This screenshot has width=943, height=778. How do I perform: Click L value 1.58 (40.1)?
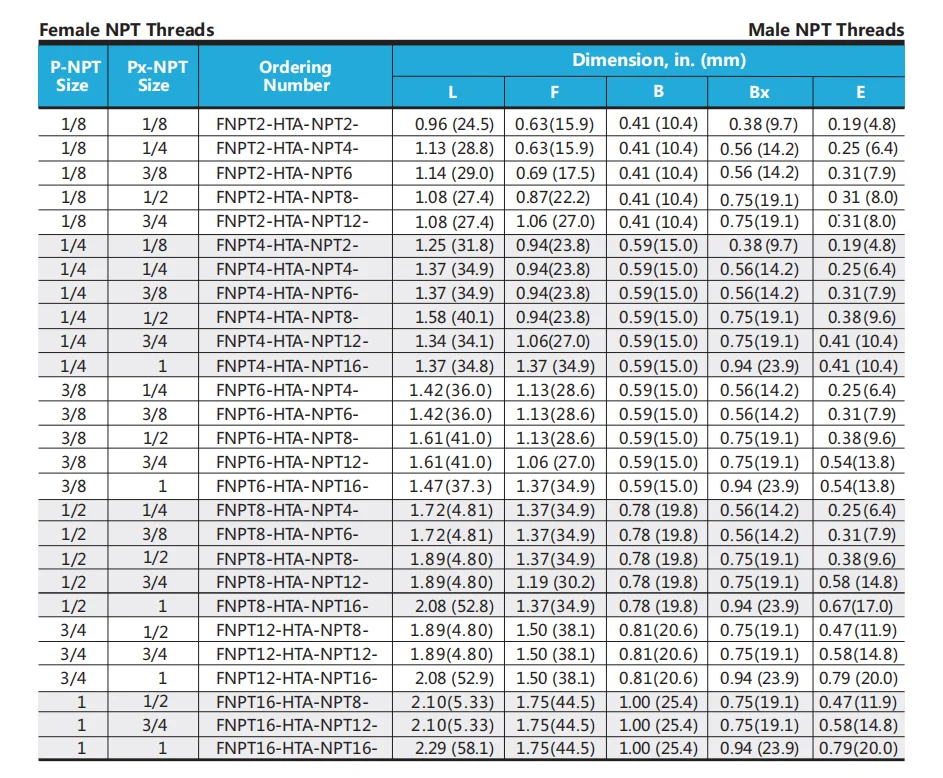click(x=454, y=317)
